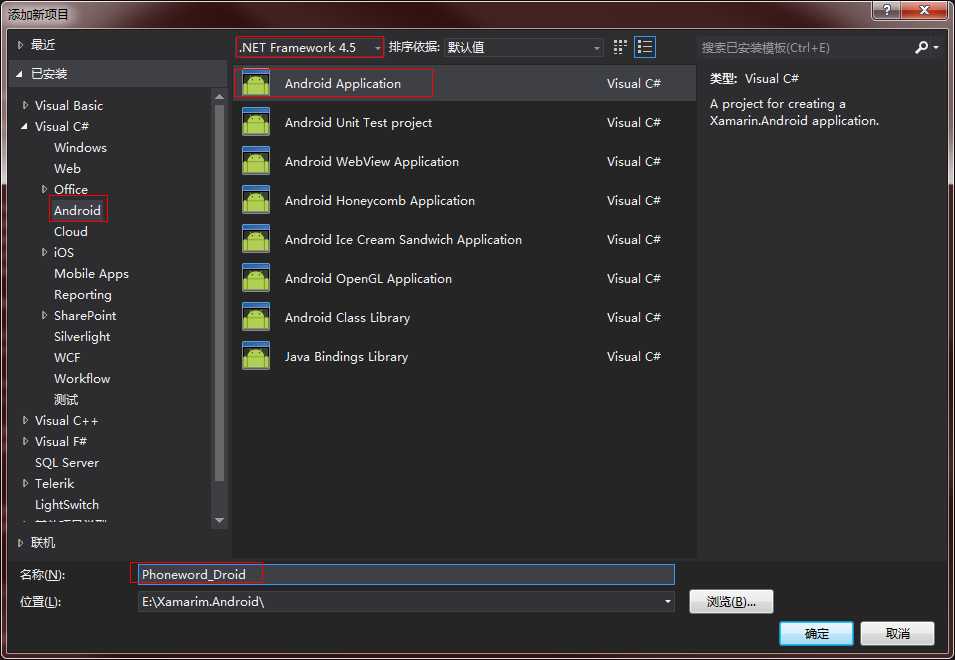Screen dimensions: 955x660
Task: Select the Mobile Apps category
Action: 91,274
